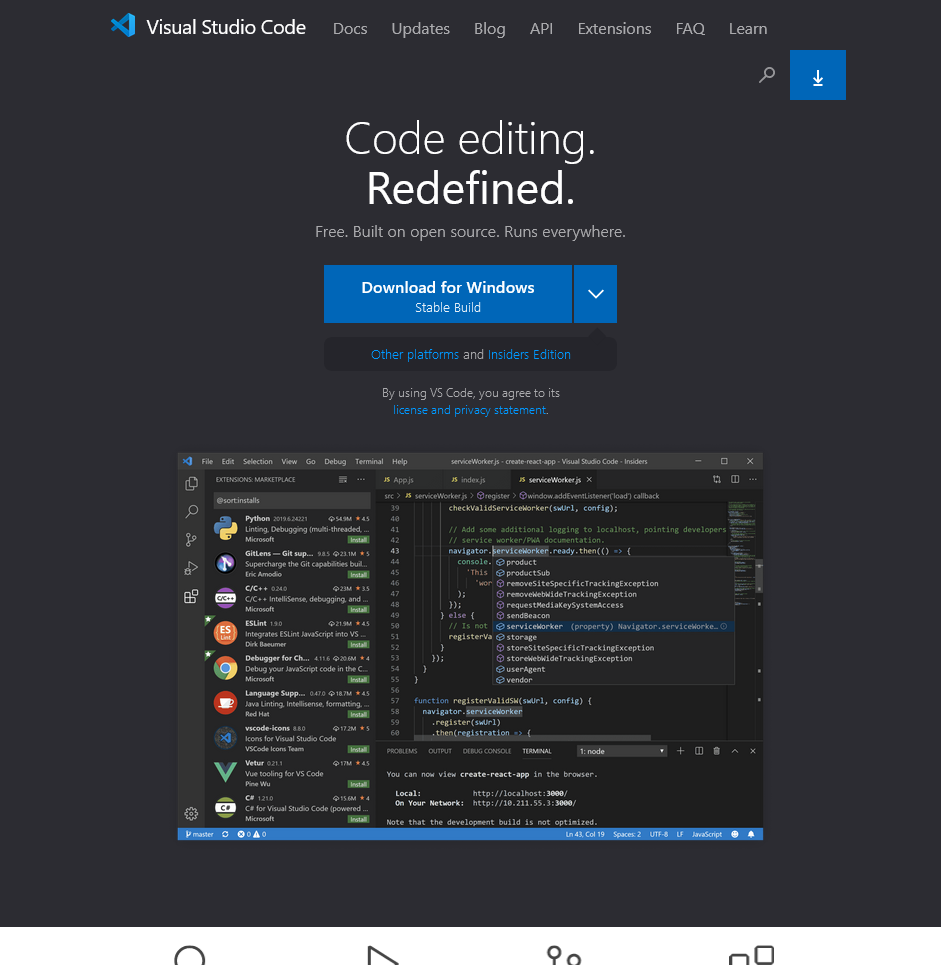This screenshot has width=941, height=965.
Task: Click the 'UTF-8' encoding status entry
Action: (659, 835)
